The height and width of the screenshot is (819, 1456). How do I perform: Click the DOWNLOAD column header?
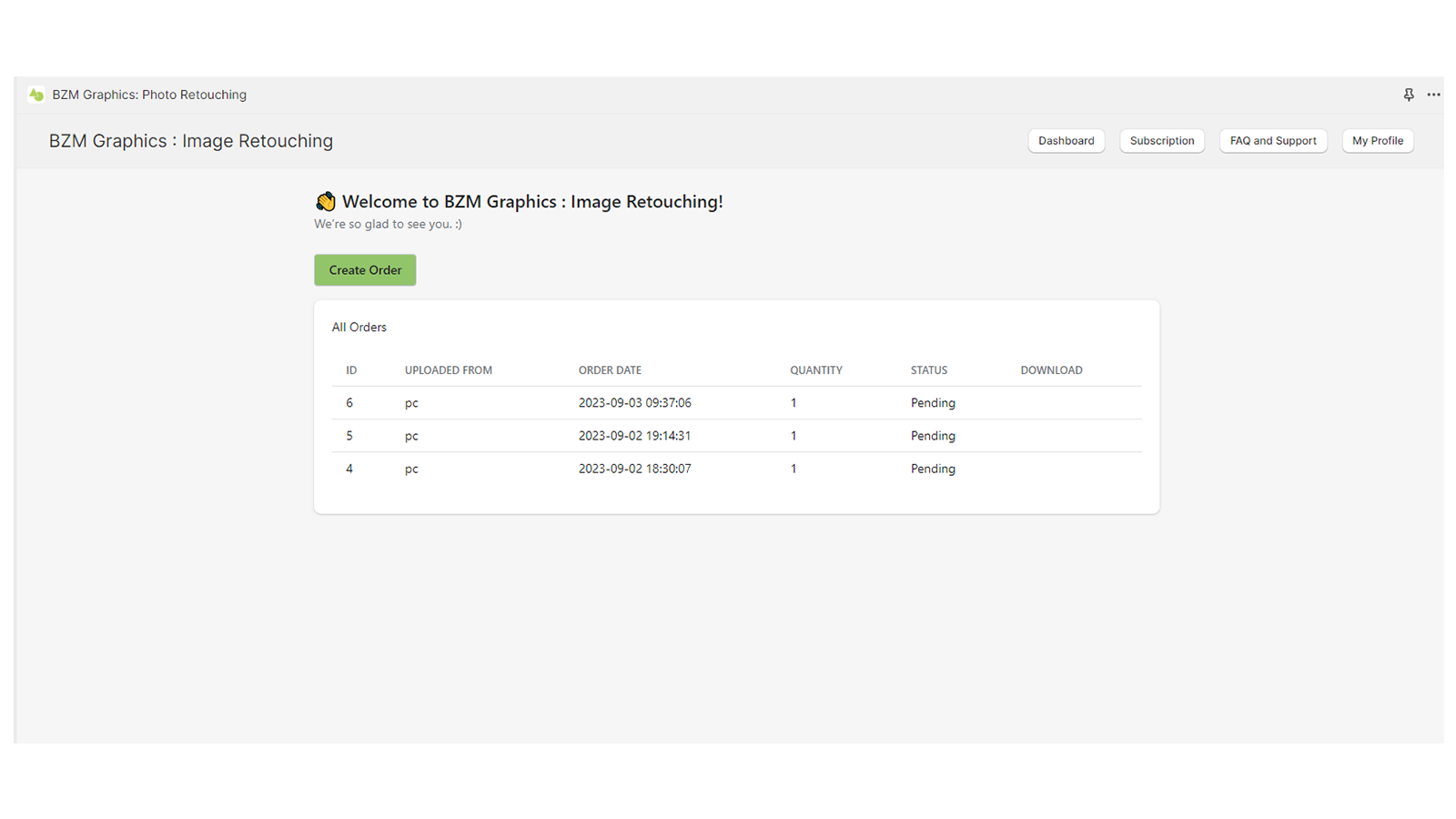point(1051,370)
